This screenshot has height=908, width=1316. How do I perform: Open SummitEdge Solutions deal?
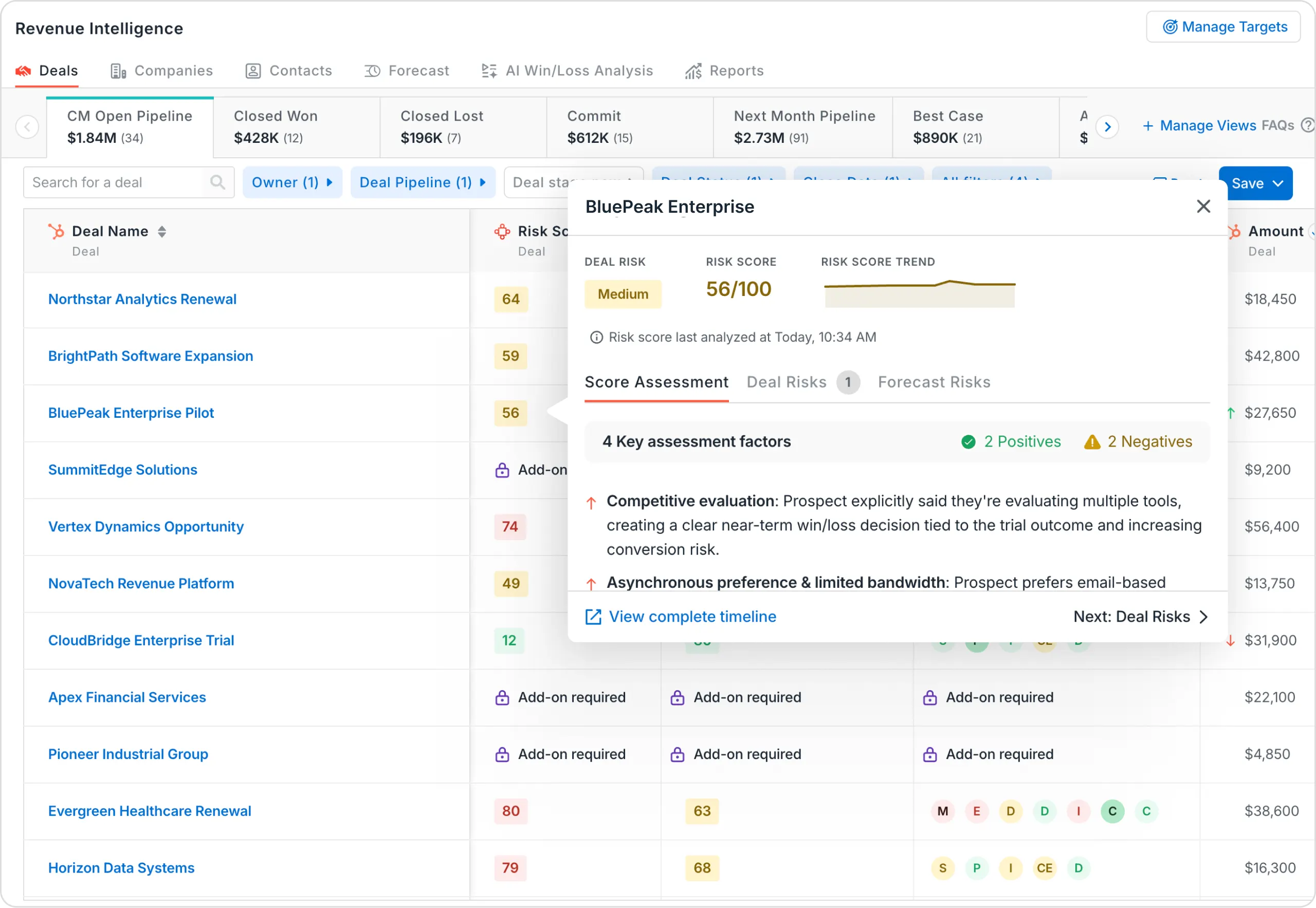[x=122, y=470]
